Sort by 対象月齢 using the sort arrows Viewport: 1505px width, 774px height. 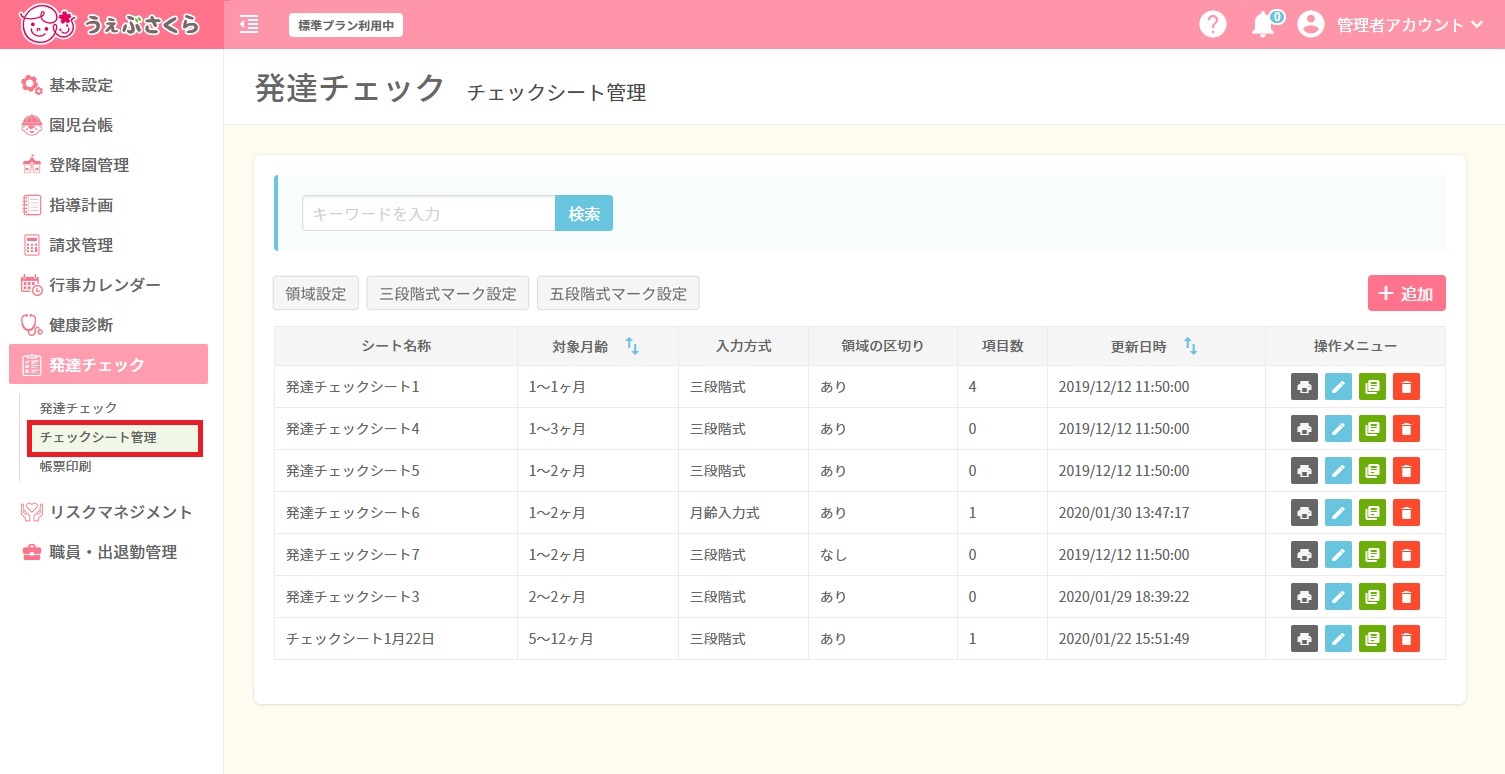click(x=632, y=345)
